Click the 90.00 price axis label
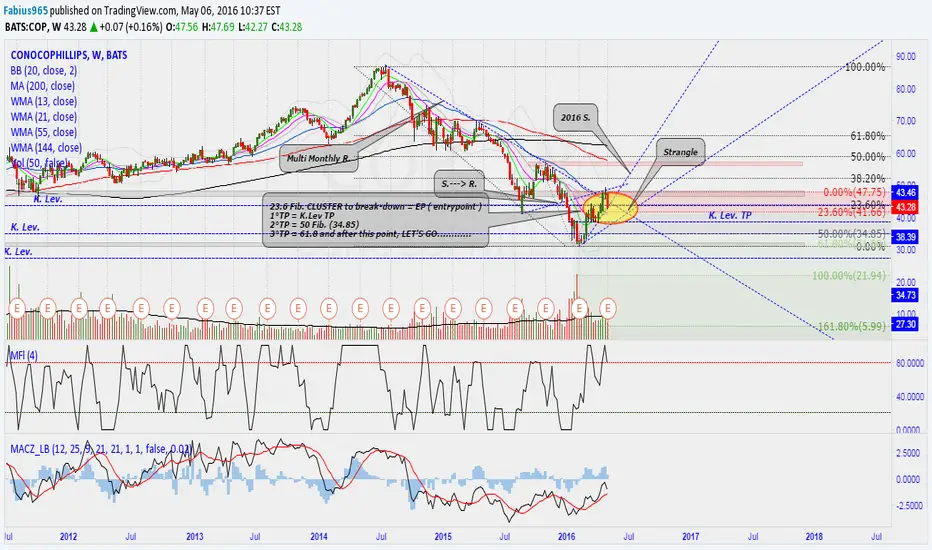932x550 pixels. [x=906, y=56]
